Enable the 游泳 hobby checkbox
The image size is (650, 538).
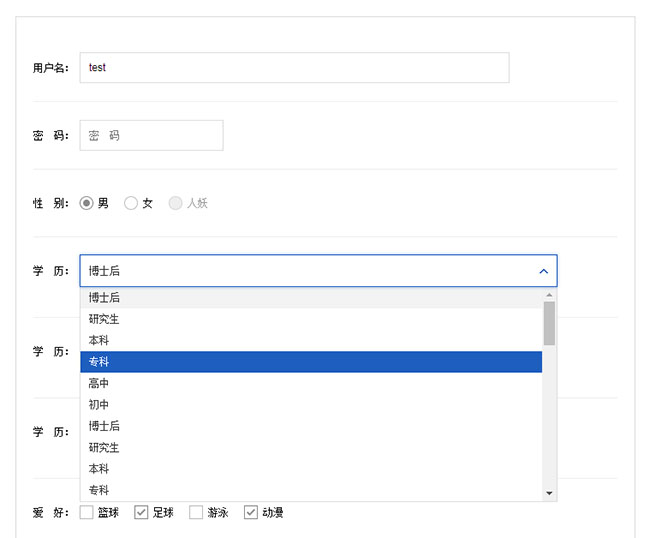point(196,513)
